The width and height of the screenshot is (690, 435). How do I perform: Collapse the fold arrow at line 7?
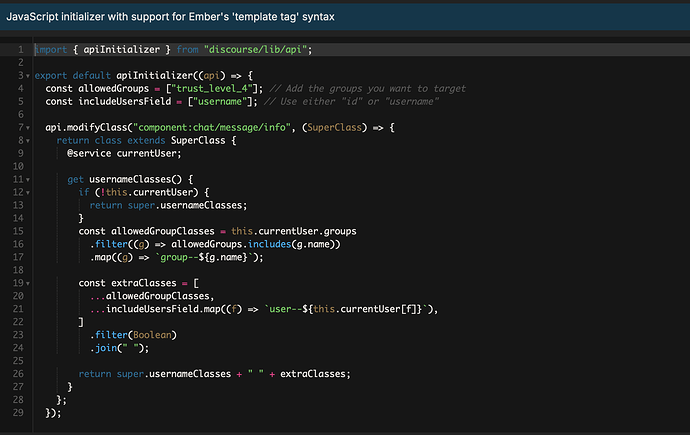[28, 128]
